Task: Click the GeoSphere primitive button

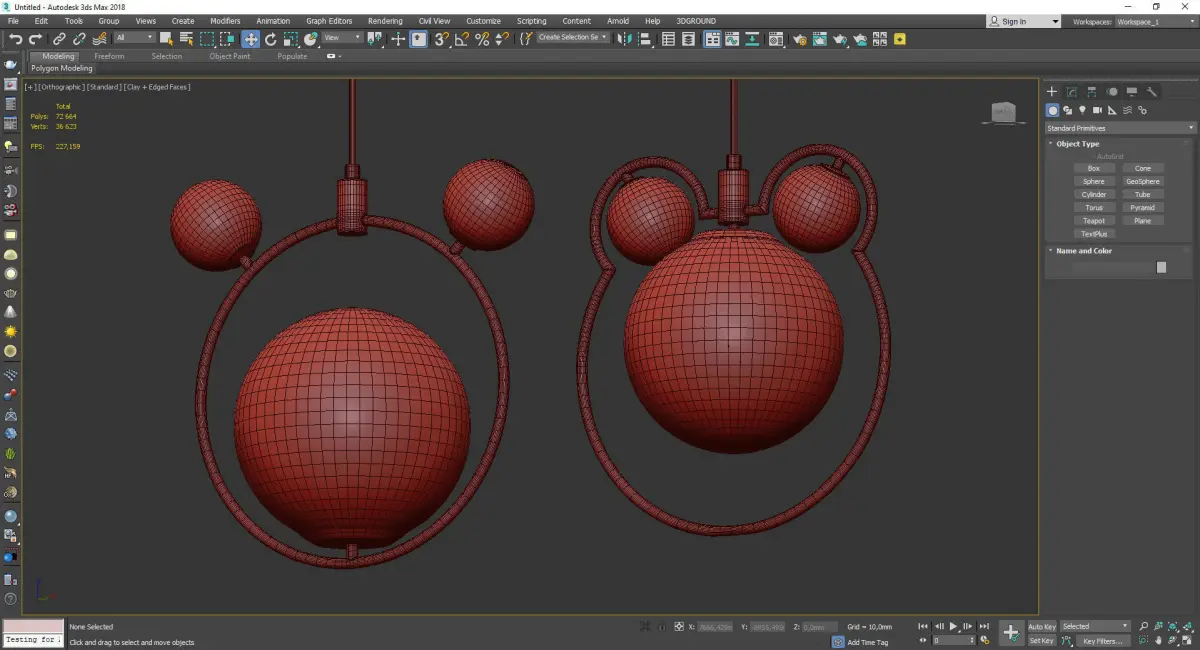Action: [1142, 182]
